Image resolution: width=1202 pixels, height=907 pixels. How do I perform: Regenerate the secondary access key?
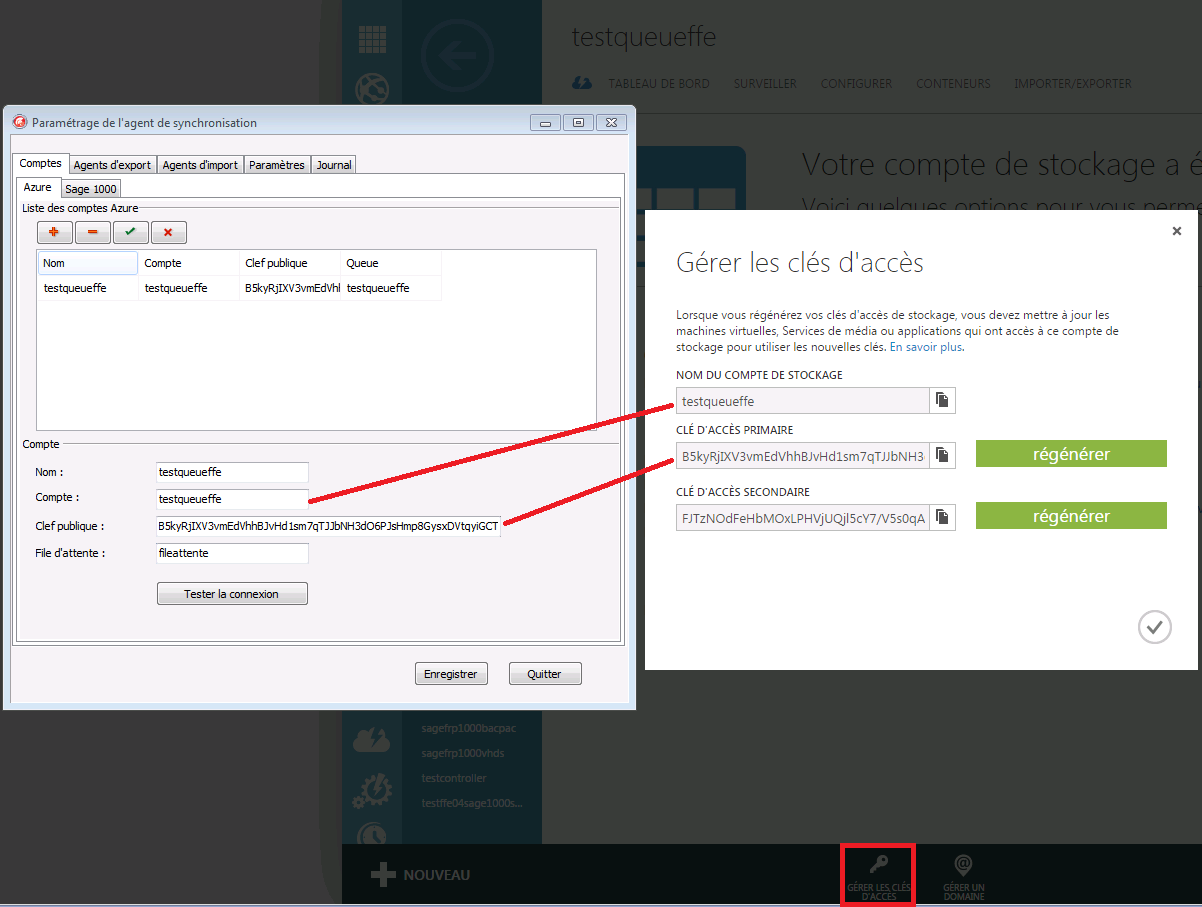click(x=1071, y=516)
